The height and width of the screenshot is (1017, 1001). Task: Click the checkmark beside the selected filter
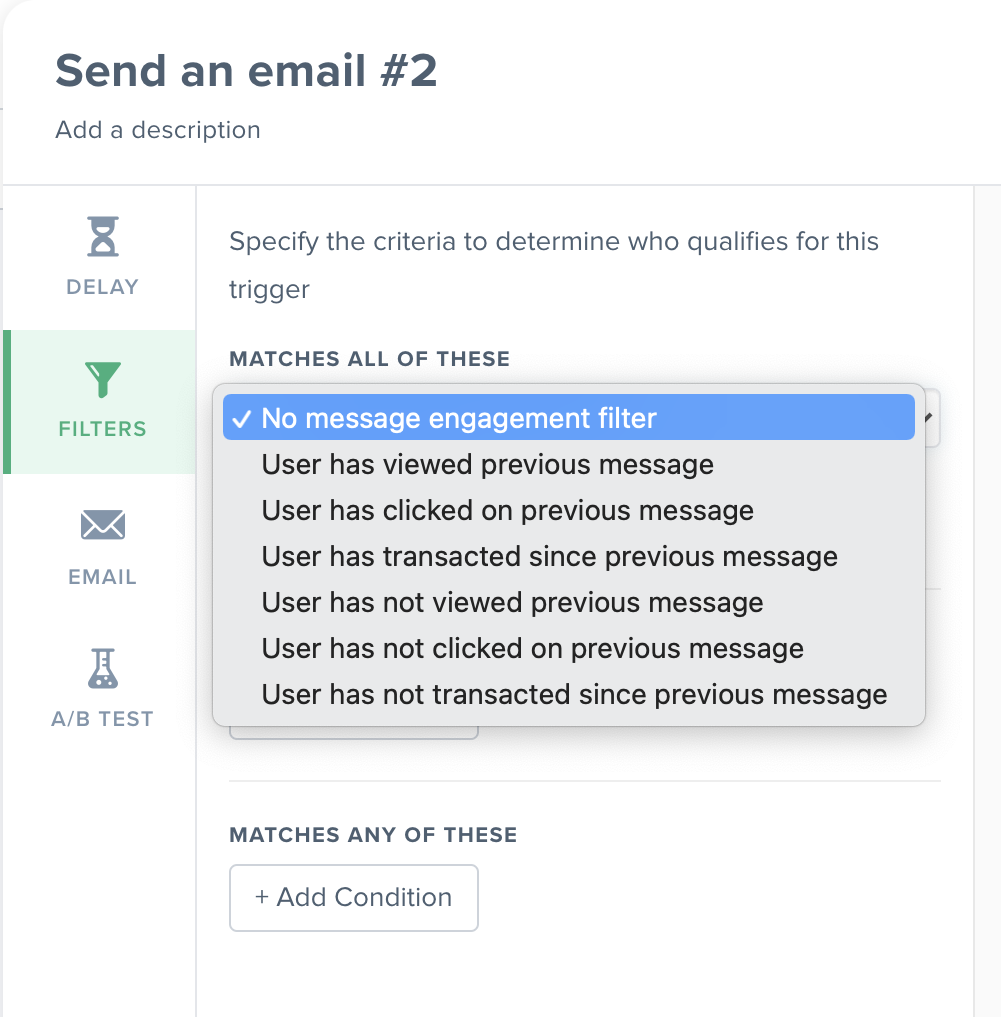[x=241, y=419]
